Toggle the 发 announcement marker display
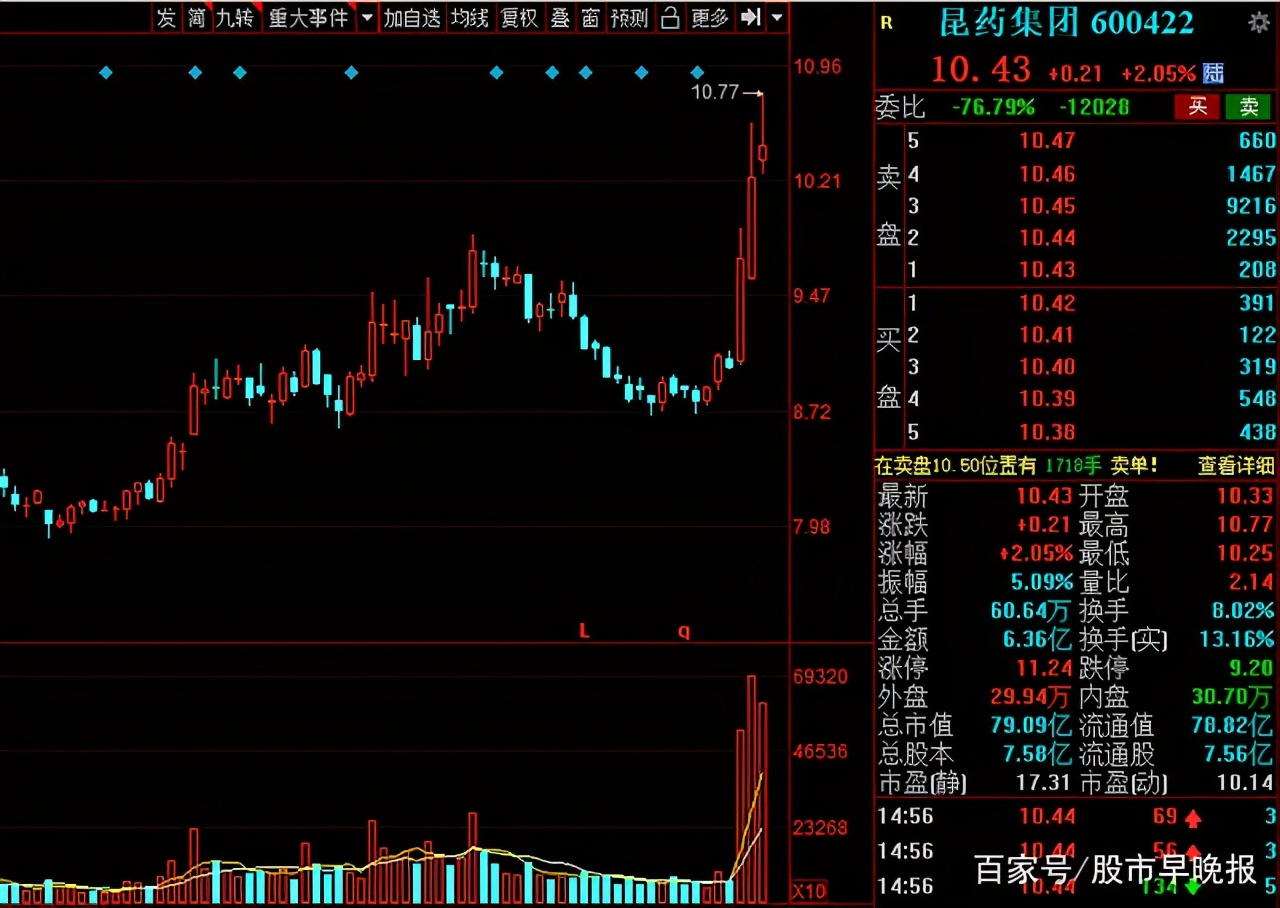Viewport: 1280px width, 908px height. click(166, 17)
